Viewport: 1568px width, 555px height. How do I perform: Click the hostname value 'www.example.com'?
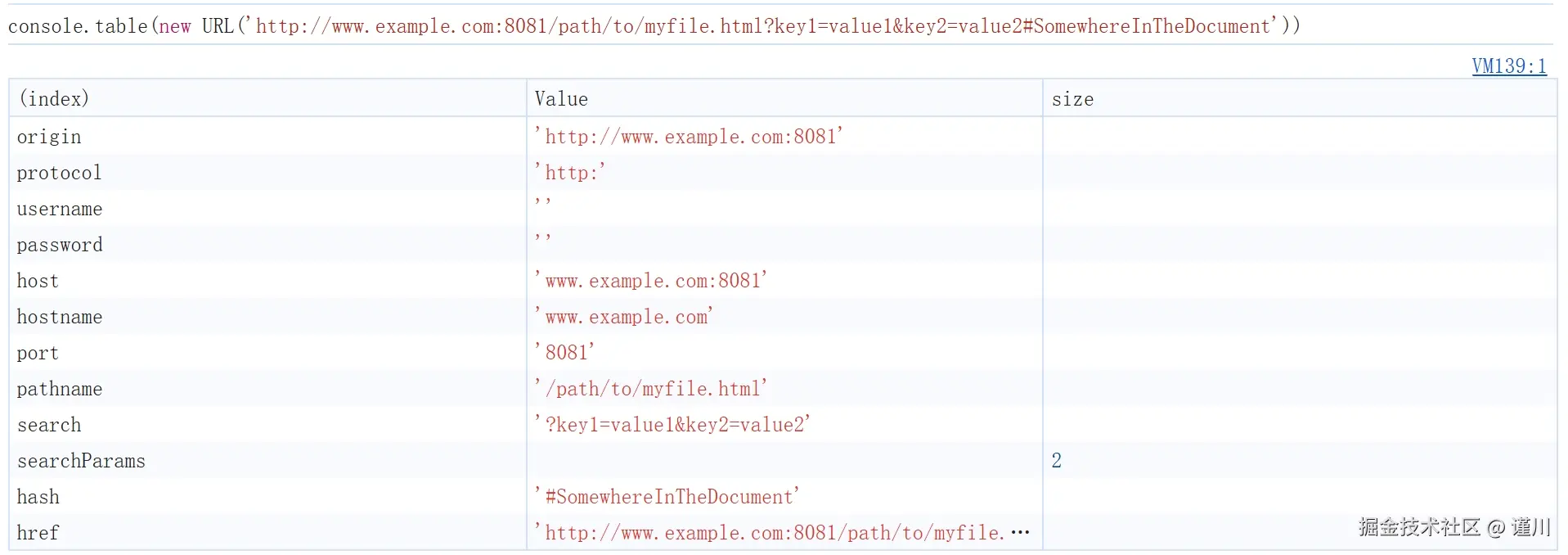pos(624,316)
